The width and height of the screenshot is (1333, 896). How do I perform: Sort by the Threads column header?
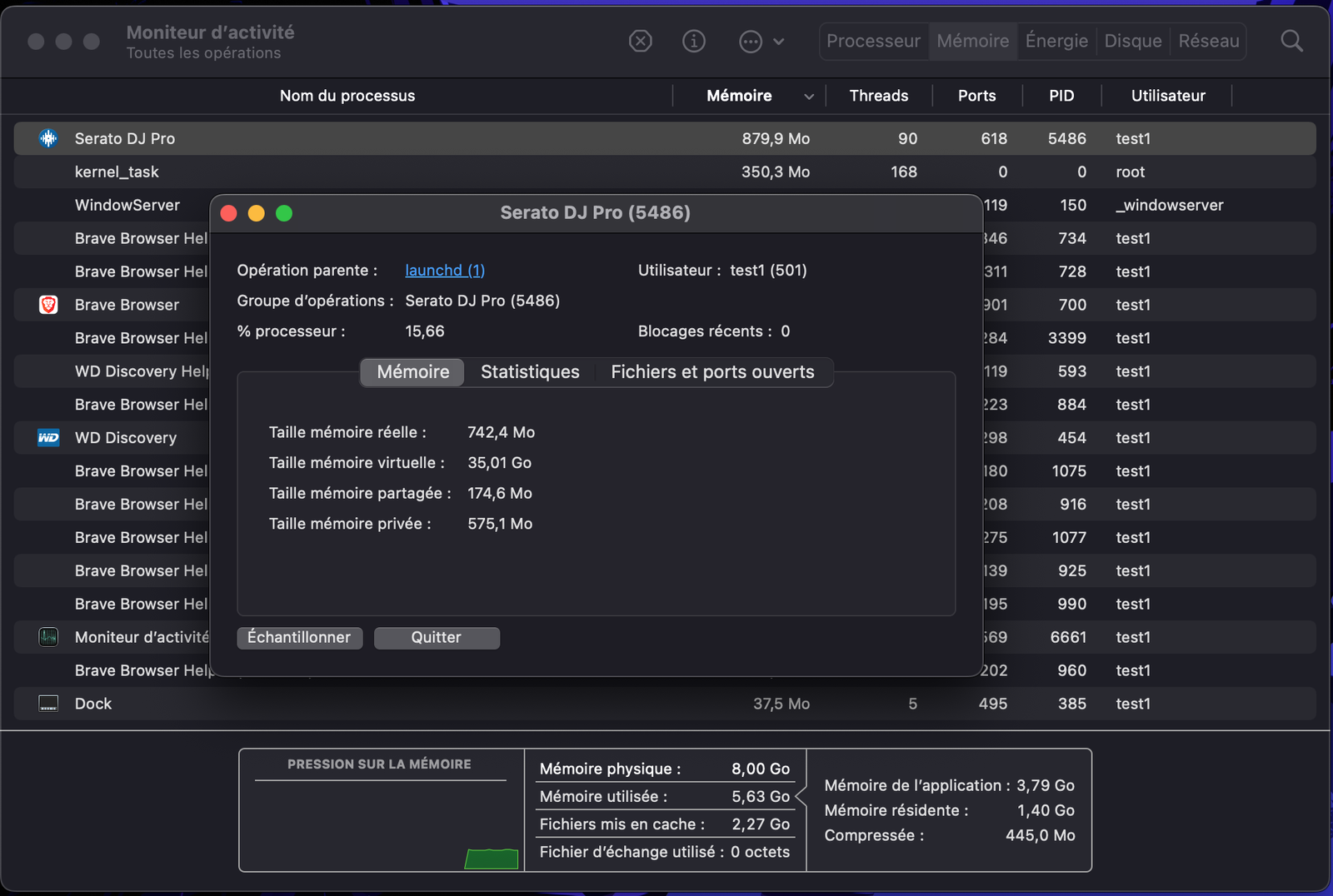[879, 96]
